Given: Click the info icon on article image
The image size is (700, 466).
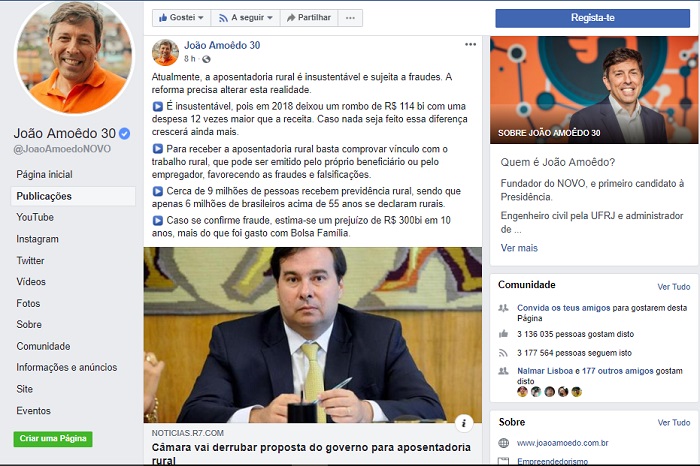Looking at the screenshot, I should click(464, 422).
